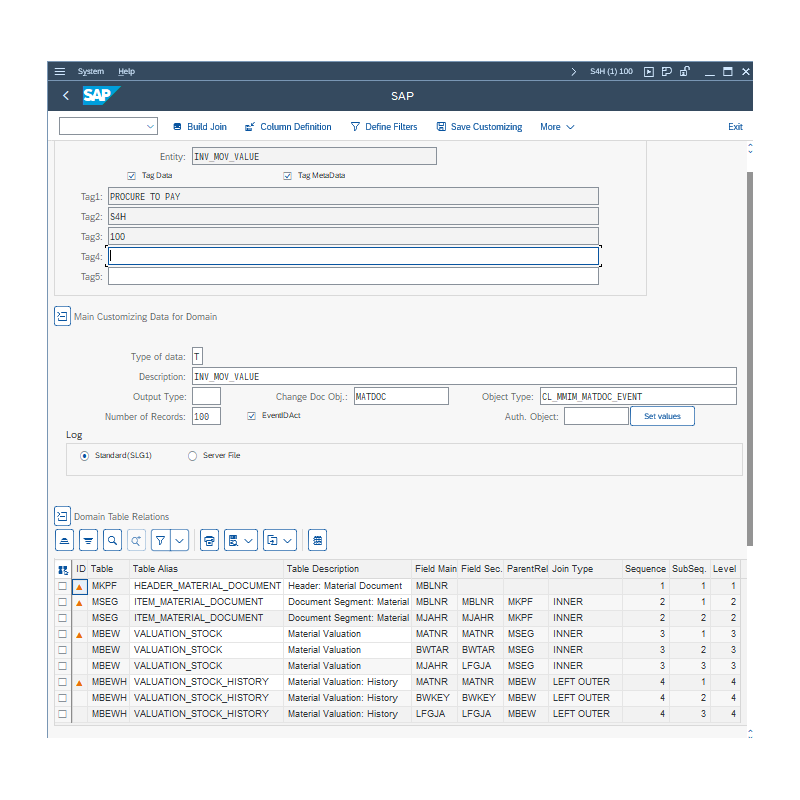
Task: Sort the table ascending
Action: (x=64, y=540)
